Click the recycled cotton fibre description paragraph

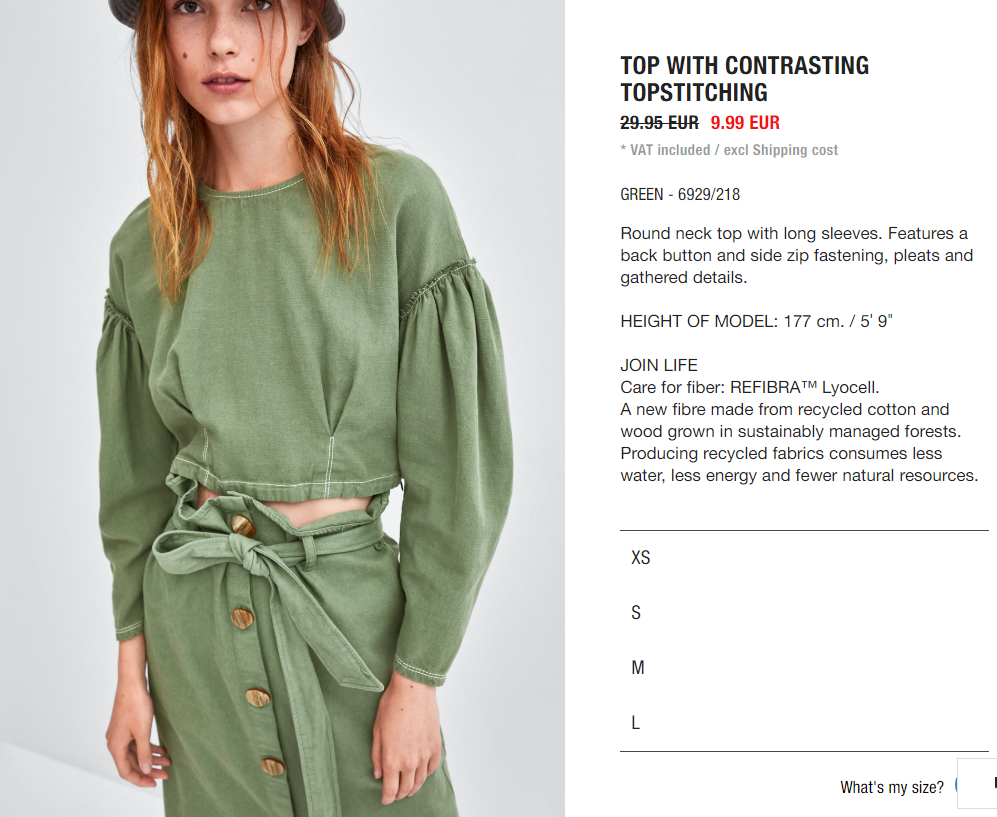[x=799, y=442]
